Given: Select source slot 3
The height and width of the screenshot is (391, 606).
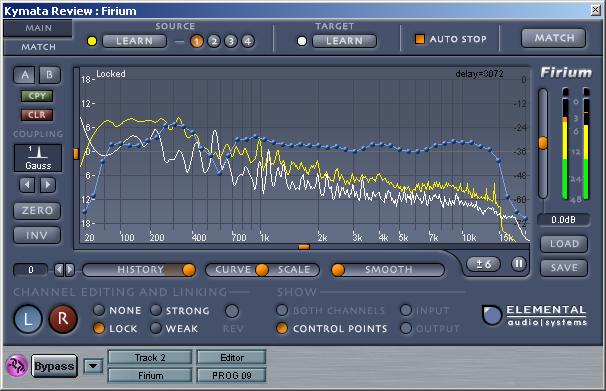Looking at the screenshot, I should tap(231, 41).
